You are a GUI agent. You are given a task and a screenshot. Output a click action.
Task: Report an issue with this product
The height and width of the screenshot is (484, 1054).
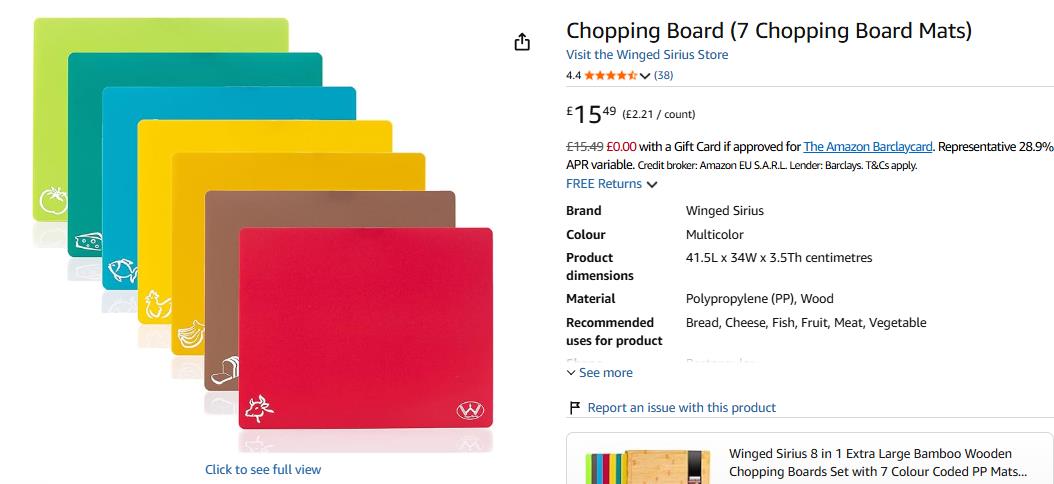click(x=682, y=407)
